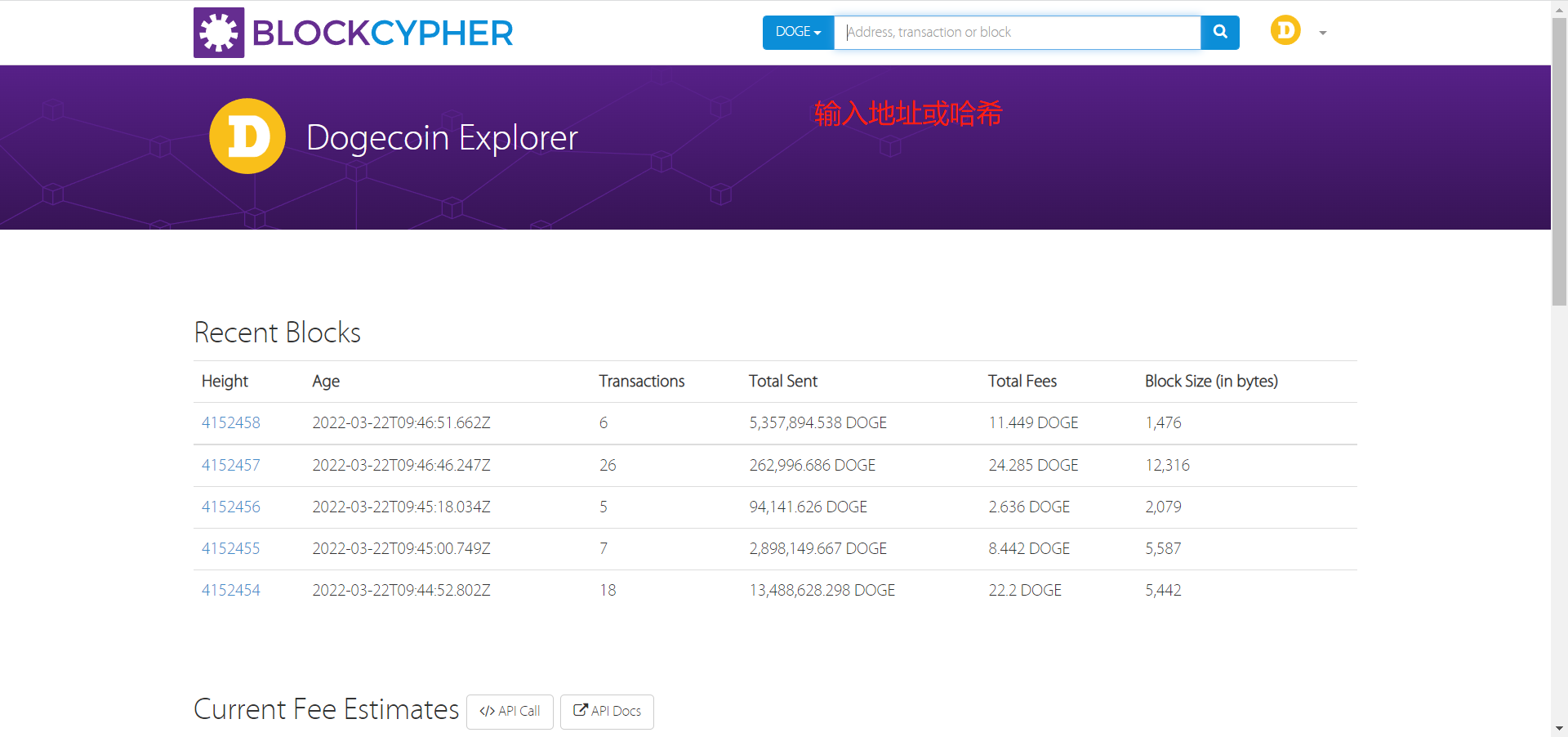Click the Total Fees column header

pyautogui.click(x=1022, y=382)
